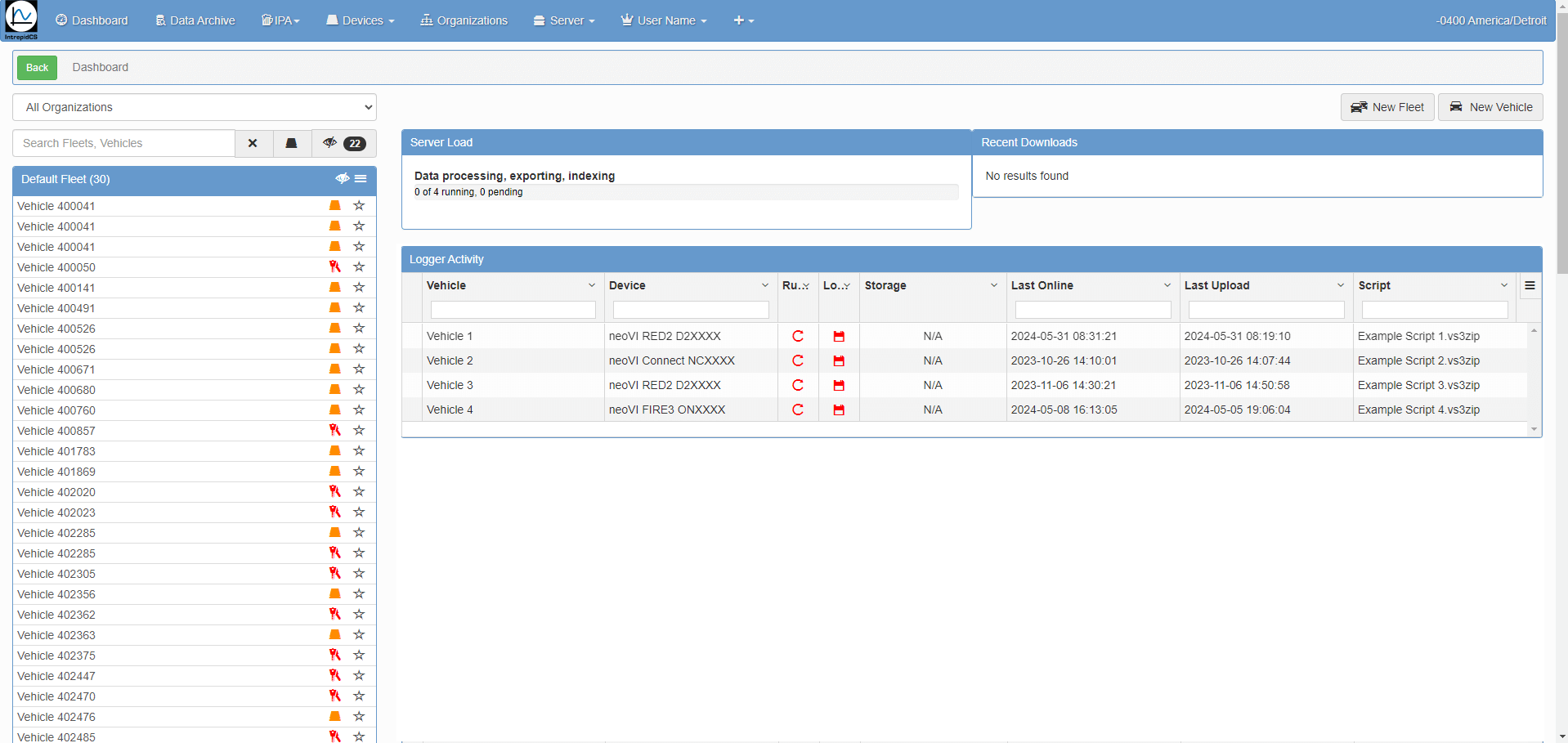Click the red status icon for Vehicle 400050
This screenshot has width=1568, height=743.
tap(334, 266)
